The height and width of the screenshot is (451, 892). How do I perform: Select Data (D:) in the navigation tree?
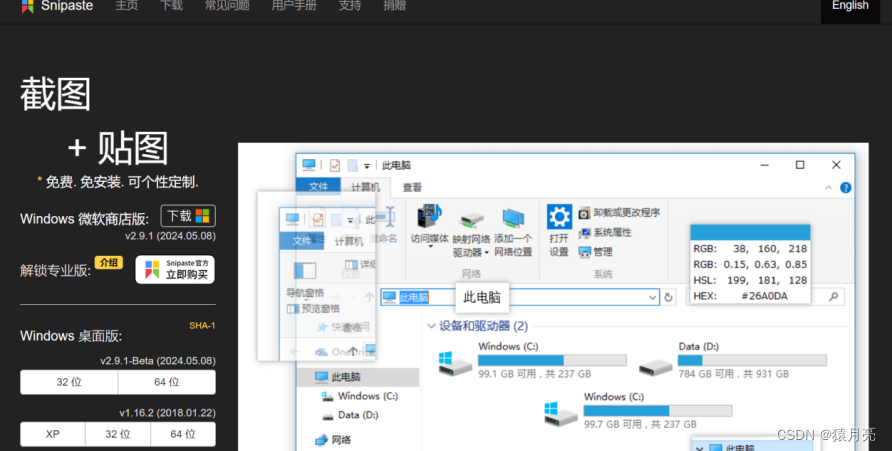[358, 415]
